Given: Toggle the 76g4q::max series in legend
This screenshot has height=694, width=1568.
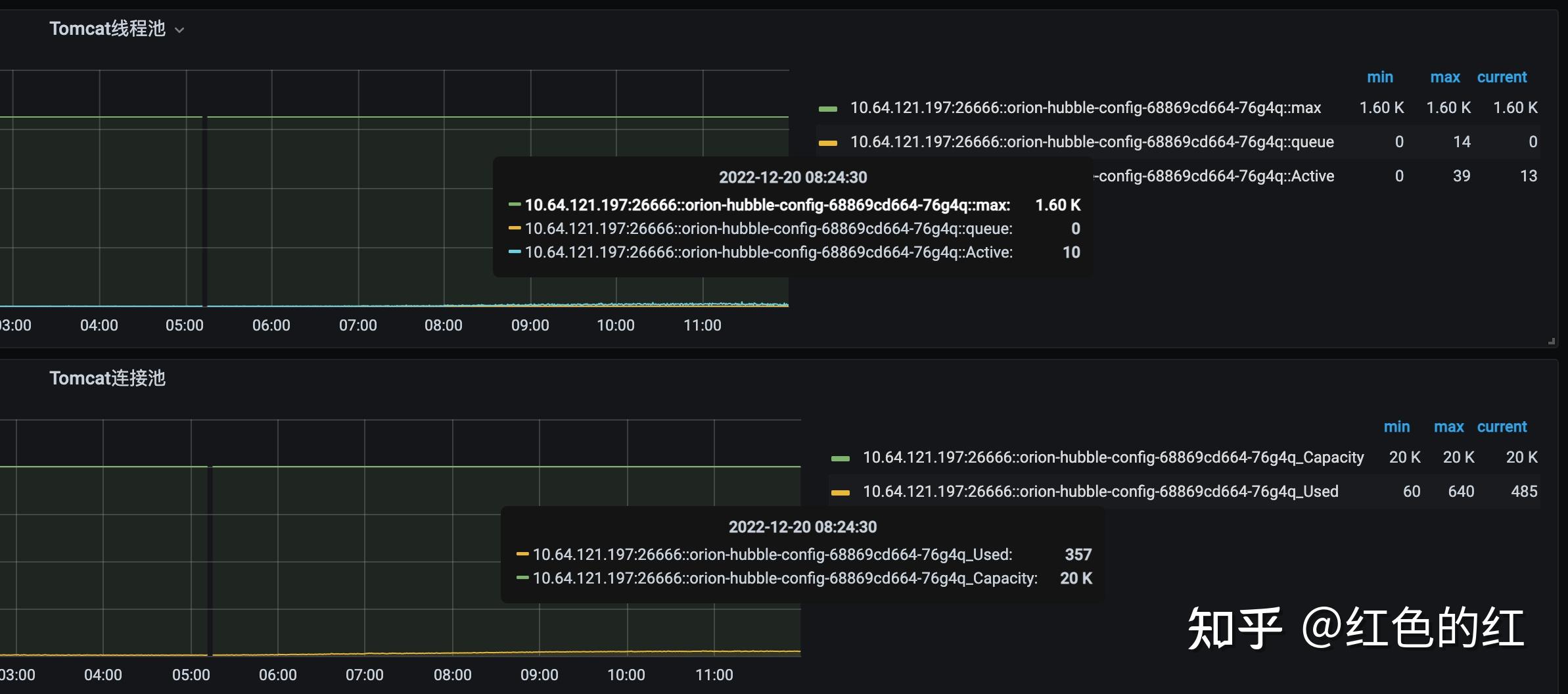Looking at the screenshot, I should (x=1085, y=108).
